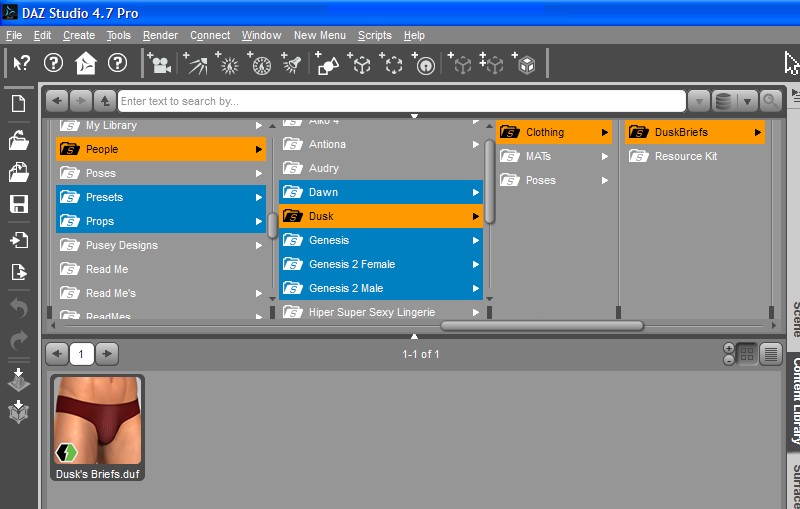Click New file icon in left sidebar
The height and width of the screenshot is (509, 800).
tap(19, 104)
